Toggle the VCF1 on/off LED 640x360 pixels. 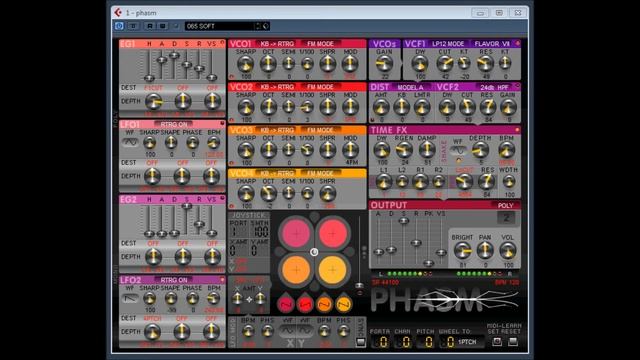click(x=518, y=43)
